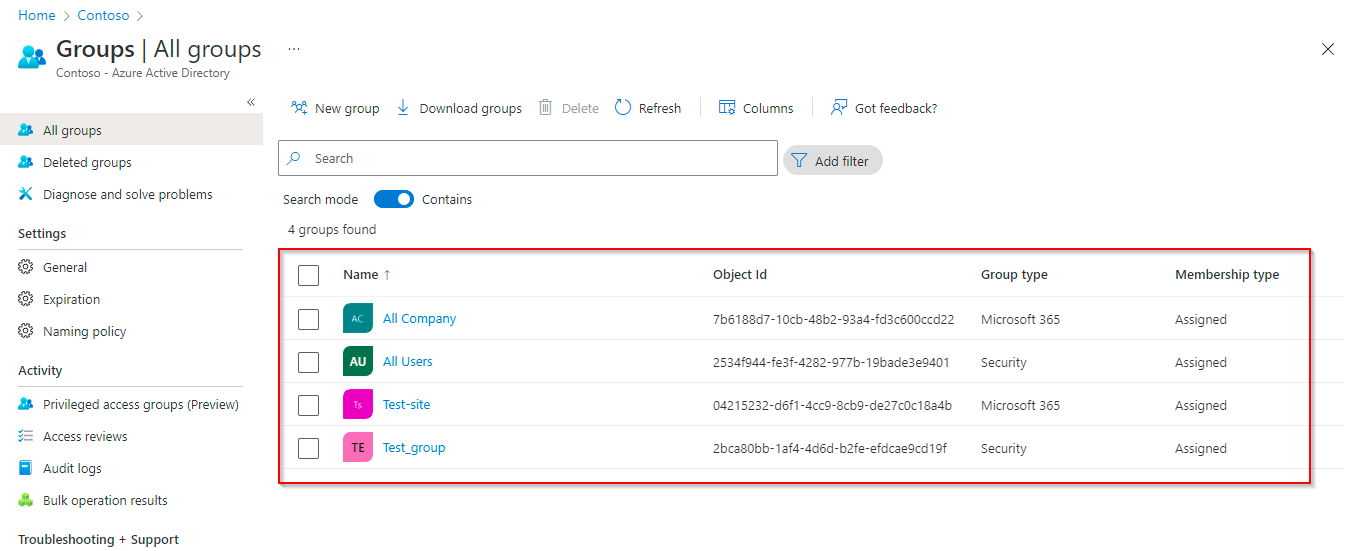Click Object Id 04215232-d6f1-4cc9-8cb9-de27c0c18a4b
This screenshot has height=551, width=1361.
tap(832, 405)
